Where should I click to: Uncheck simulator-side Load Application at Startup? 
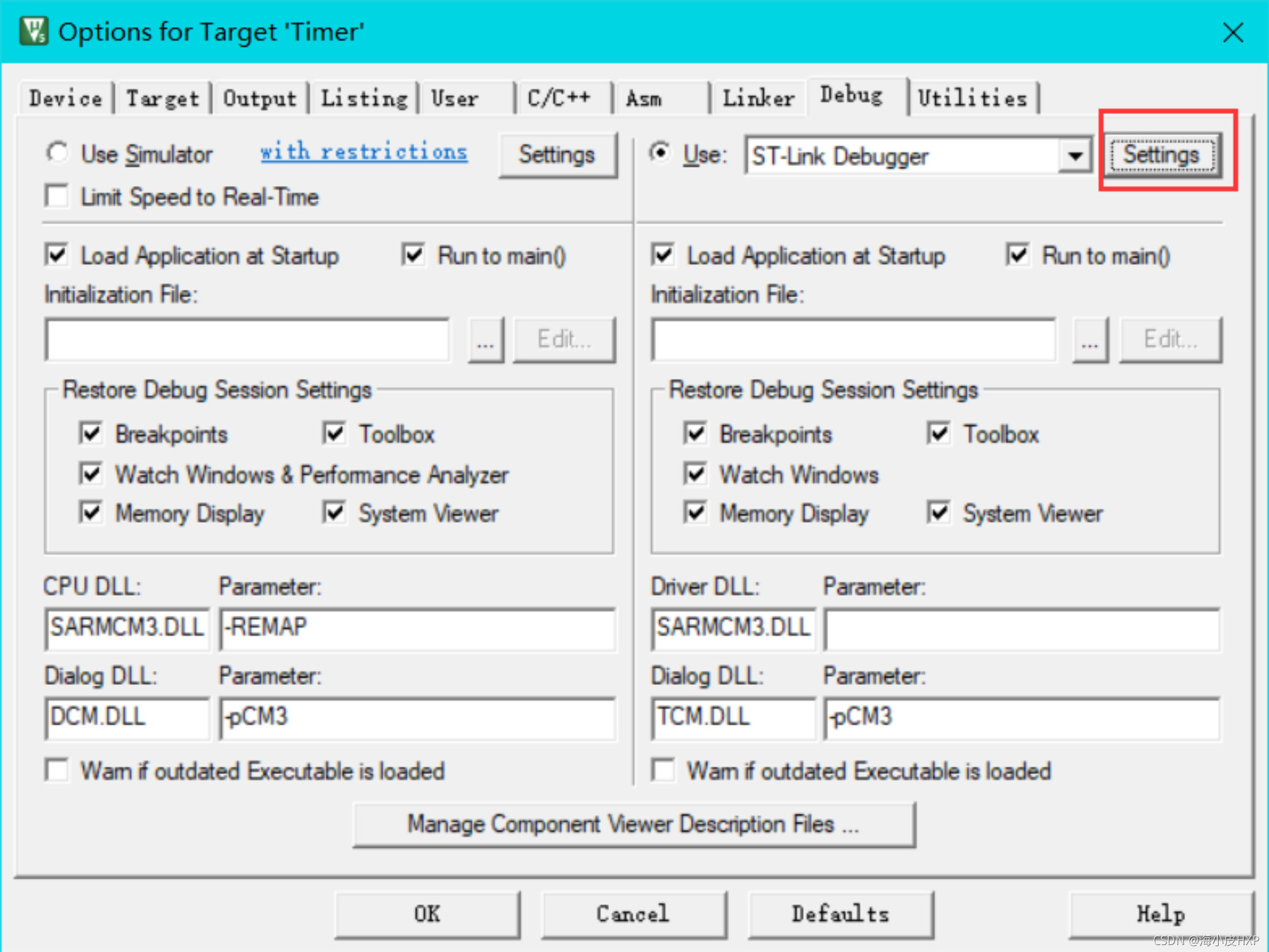57,254
